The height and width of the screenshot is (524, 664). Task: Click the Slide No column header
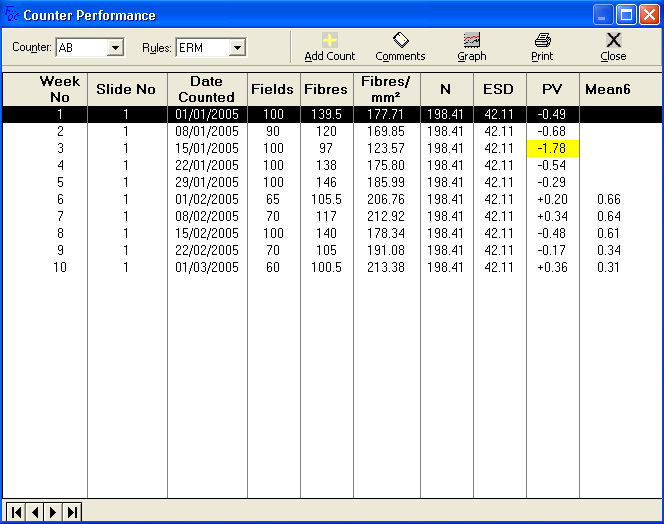pyautogui.click(x=127, y=89)
